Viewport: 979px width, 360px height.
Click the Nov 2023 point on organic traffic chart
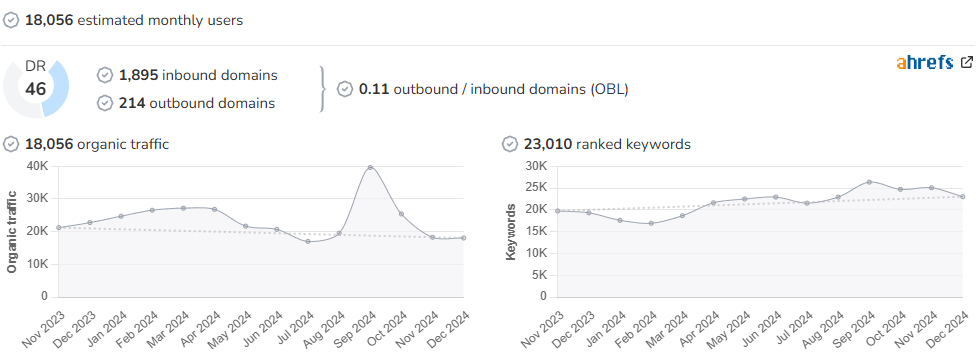click(x=59, y=228)
